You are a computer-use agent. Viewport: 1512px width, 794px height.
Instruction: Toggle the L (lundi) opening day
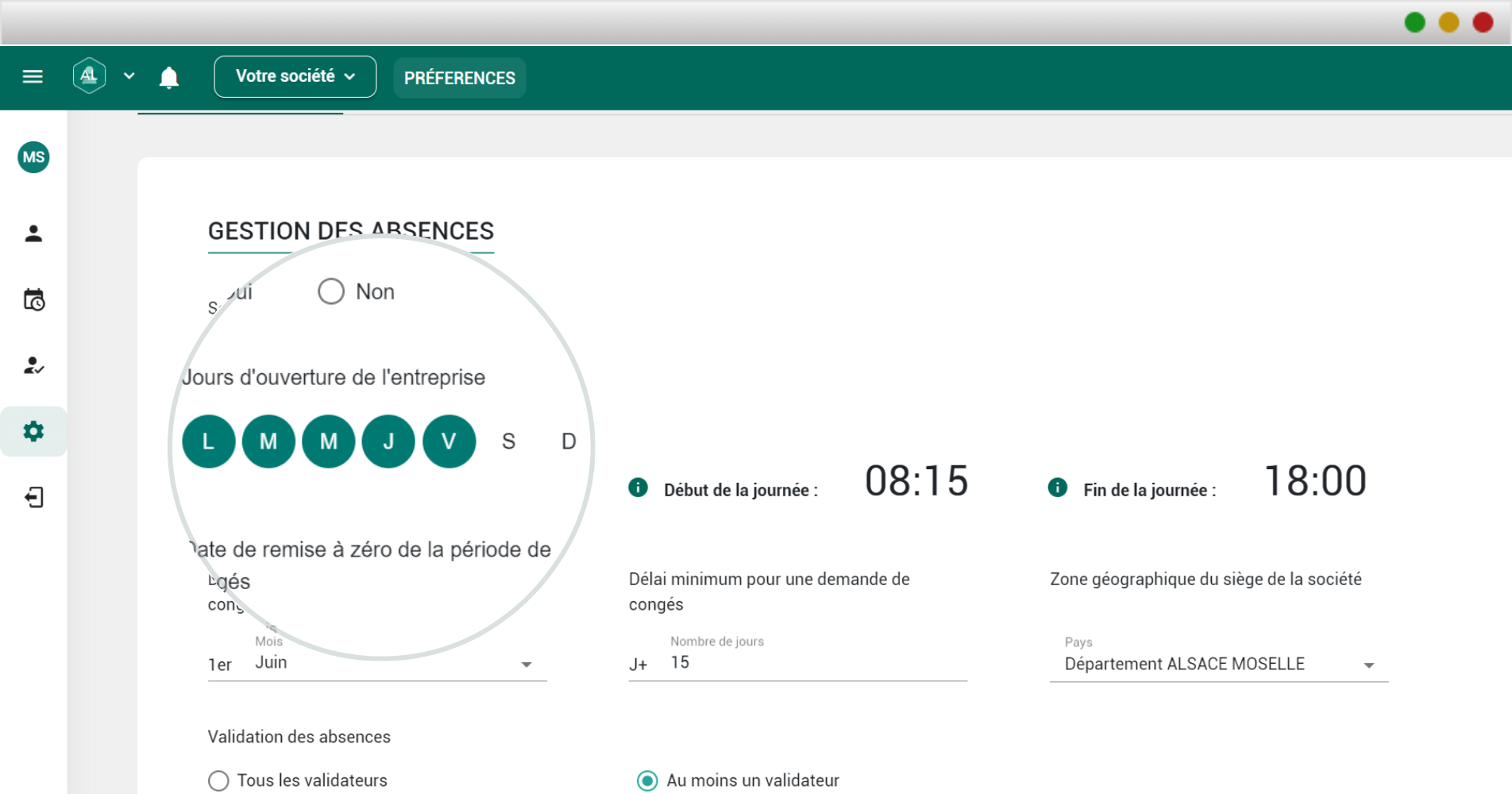pyautogui.click(x=208, y=441)
